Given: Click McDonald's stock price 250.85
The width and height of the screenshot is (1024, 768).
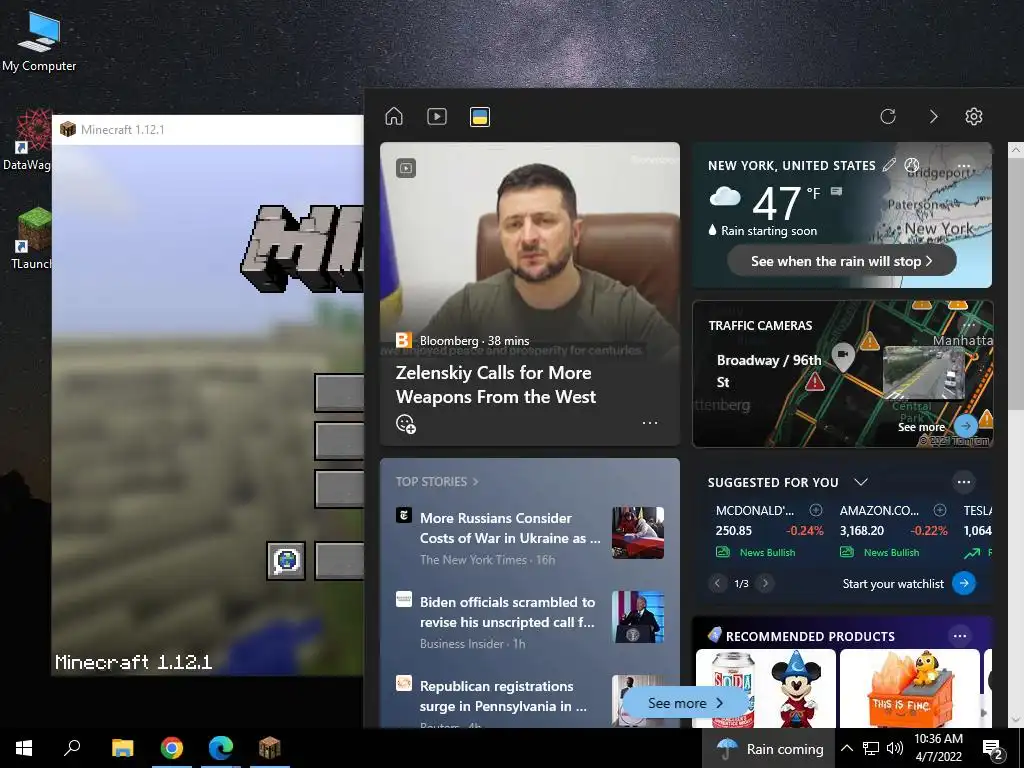Looking at the screenshot, I should (x=733, y=530).
